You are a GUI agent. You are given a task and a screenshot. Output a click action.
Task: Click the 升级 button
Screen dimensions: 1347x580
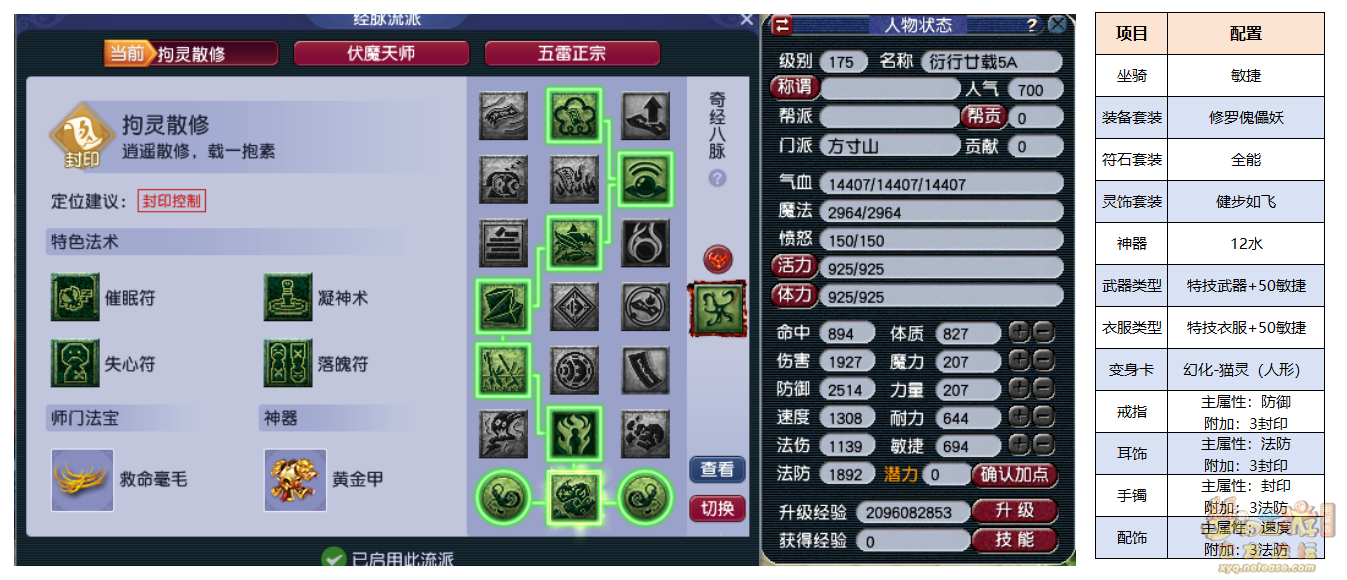(1014, 511)
